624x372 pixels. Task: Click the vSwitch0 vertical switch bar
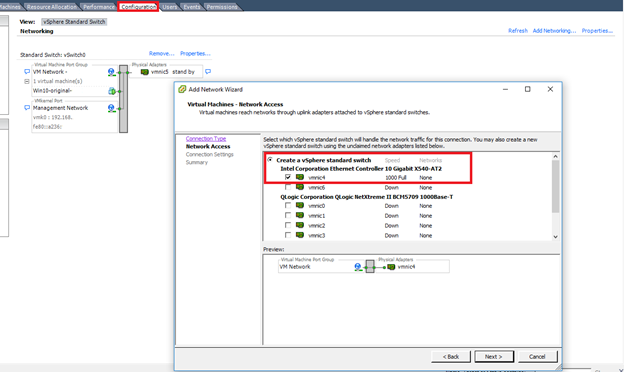(123, 99)
